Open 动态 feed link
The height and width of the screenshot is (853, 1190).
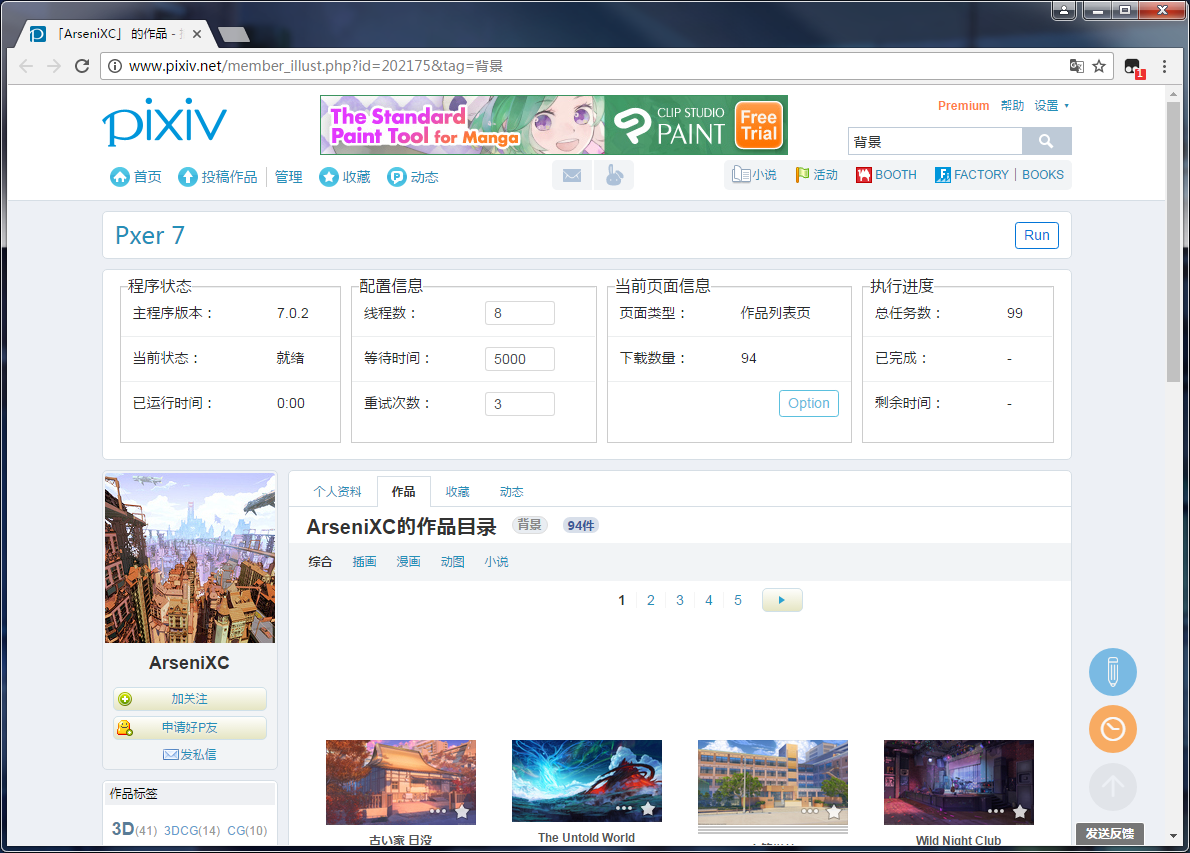pyautogui.click(x=414, y=177)
